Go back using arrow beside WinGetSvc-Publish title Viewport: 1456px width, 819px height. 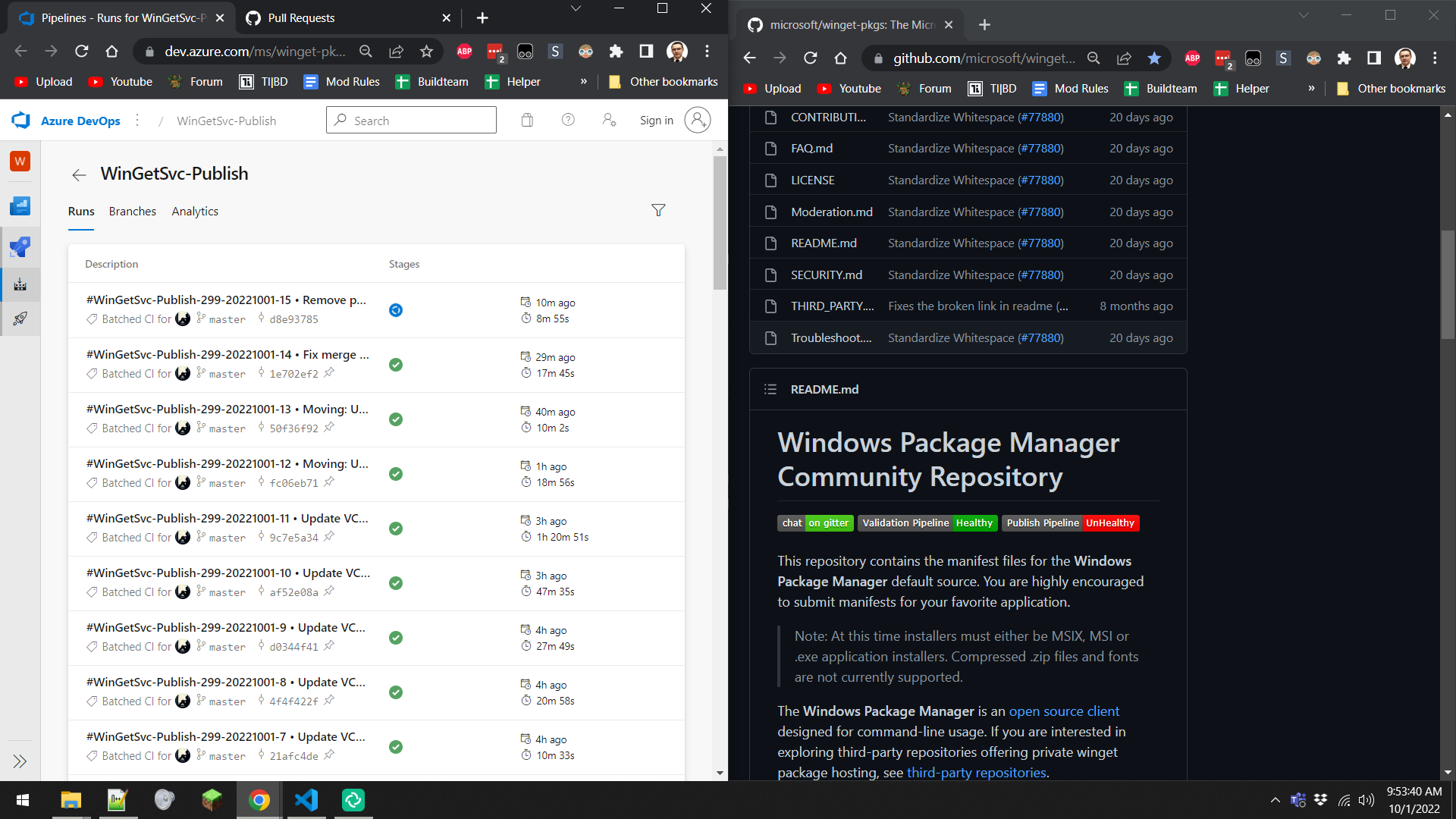click(x=79, y=175)
